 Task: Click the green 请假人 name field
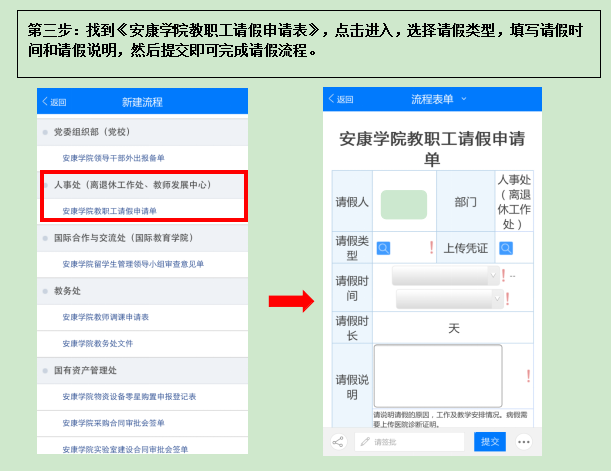(x=403, y=204)
